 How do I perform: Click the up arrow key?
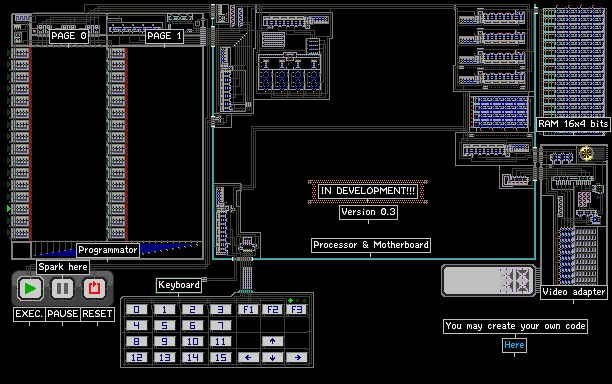pyautogui.click(x=272, y=341)
